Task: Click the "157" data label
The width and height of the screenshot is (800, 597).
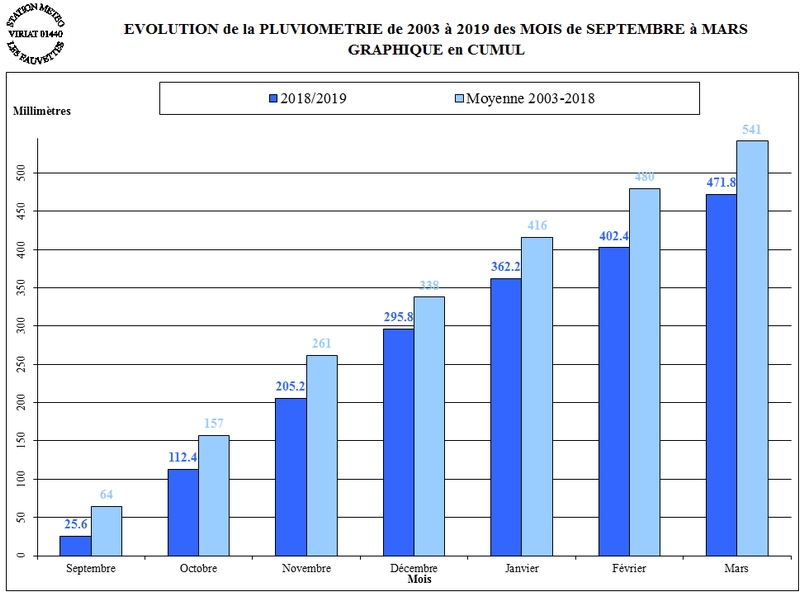Action: point(214,424)
